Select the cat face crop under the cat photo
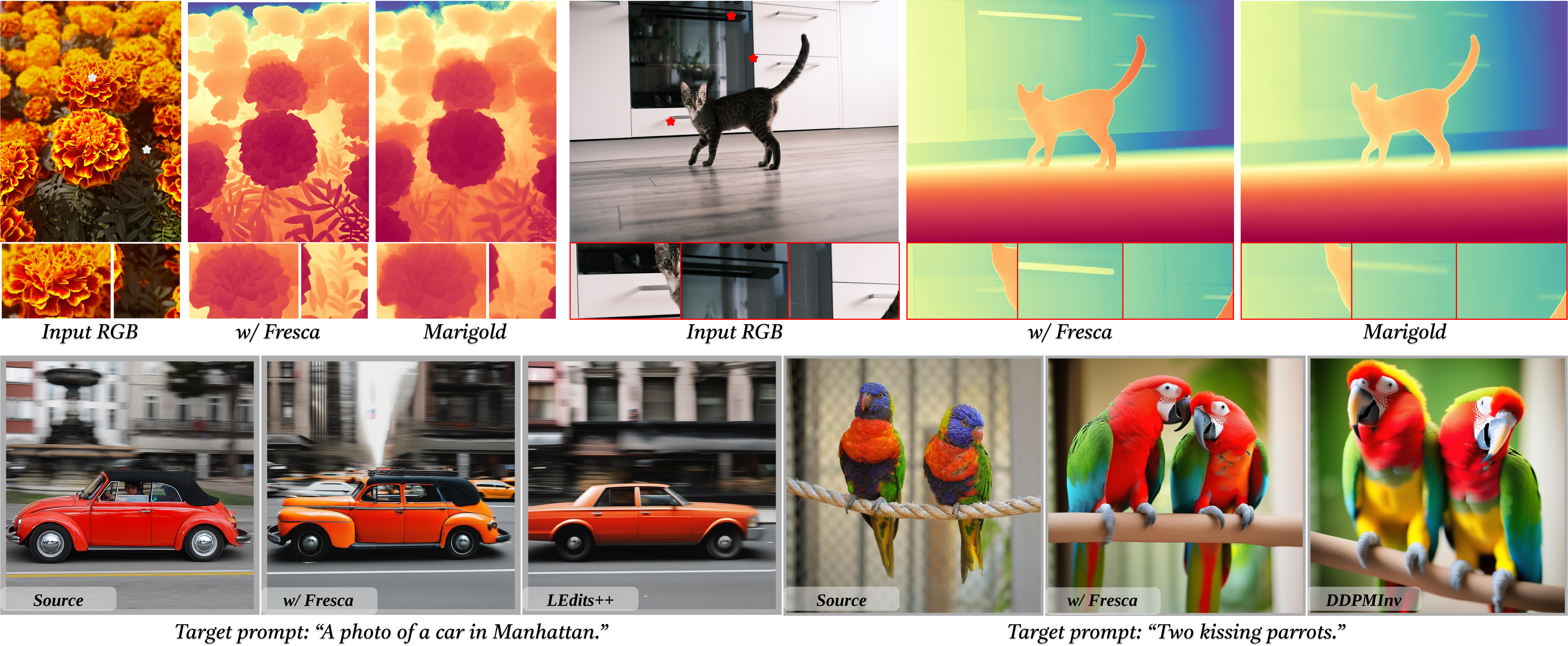Viewport: 1568px width, 646px height. click(625, 281)
